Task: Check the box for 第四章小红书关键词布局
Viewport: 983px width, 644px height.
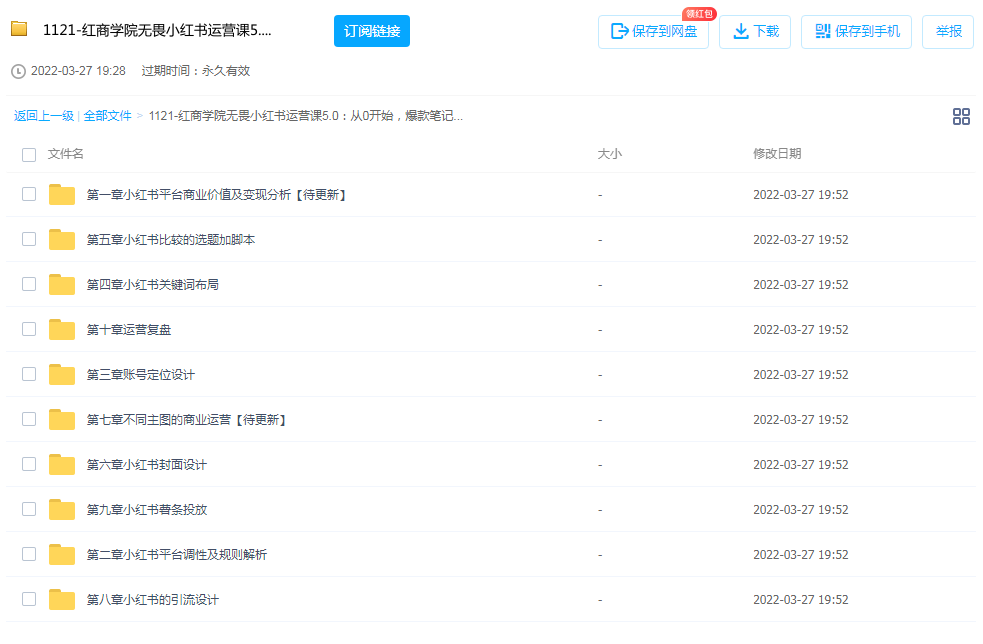Action: coord(29,284)
